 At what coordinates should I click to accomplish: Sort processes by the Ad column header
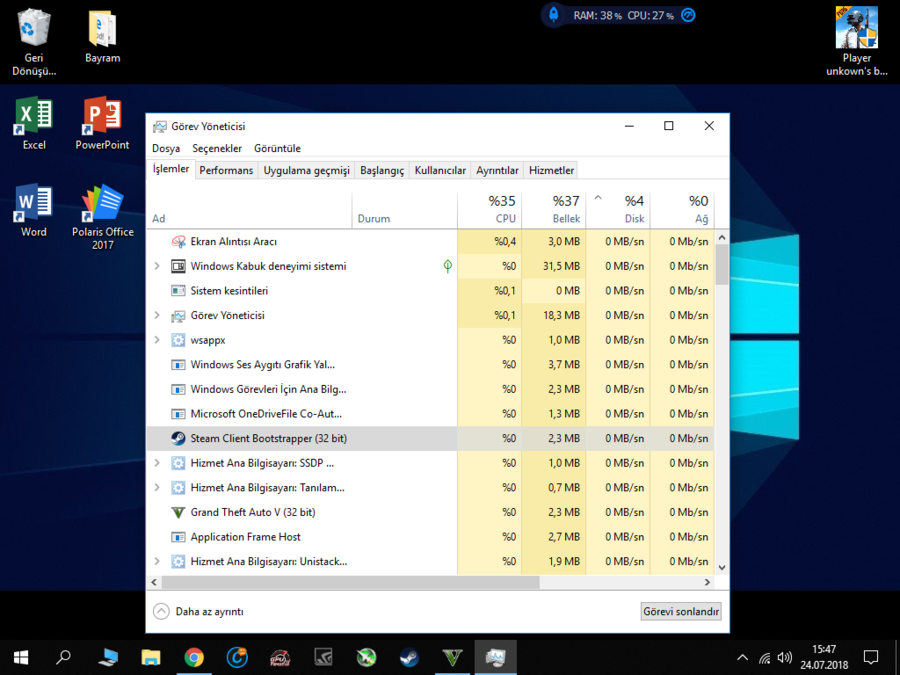pos(249,210)
